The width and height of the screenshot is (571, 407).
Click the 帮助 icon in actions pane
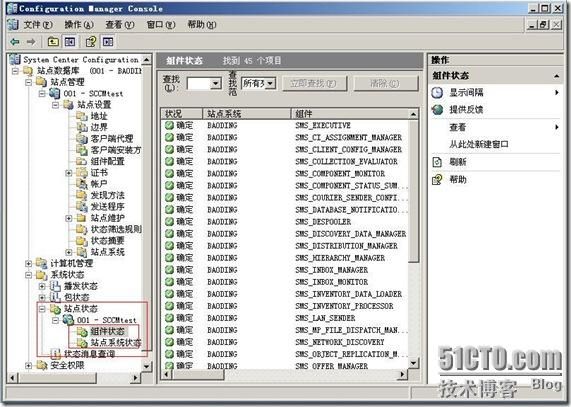pyautogui.click(x=437, y=179)
